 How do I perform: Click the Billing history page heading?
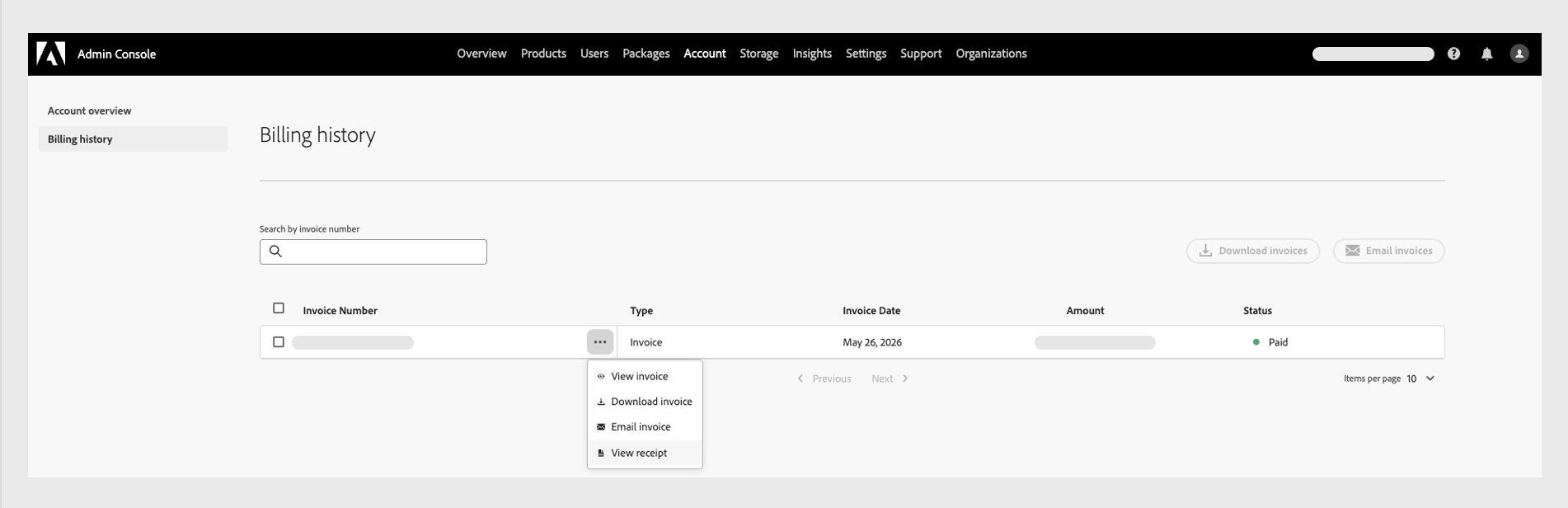[x=317, y=135]
